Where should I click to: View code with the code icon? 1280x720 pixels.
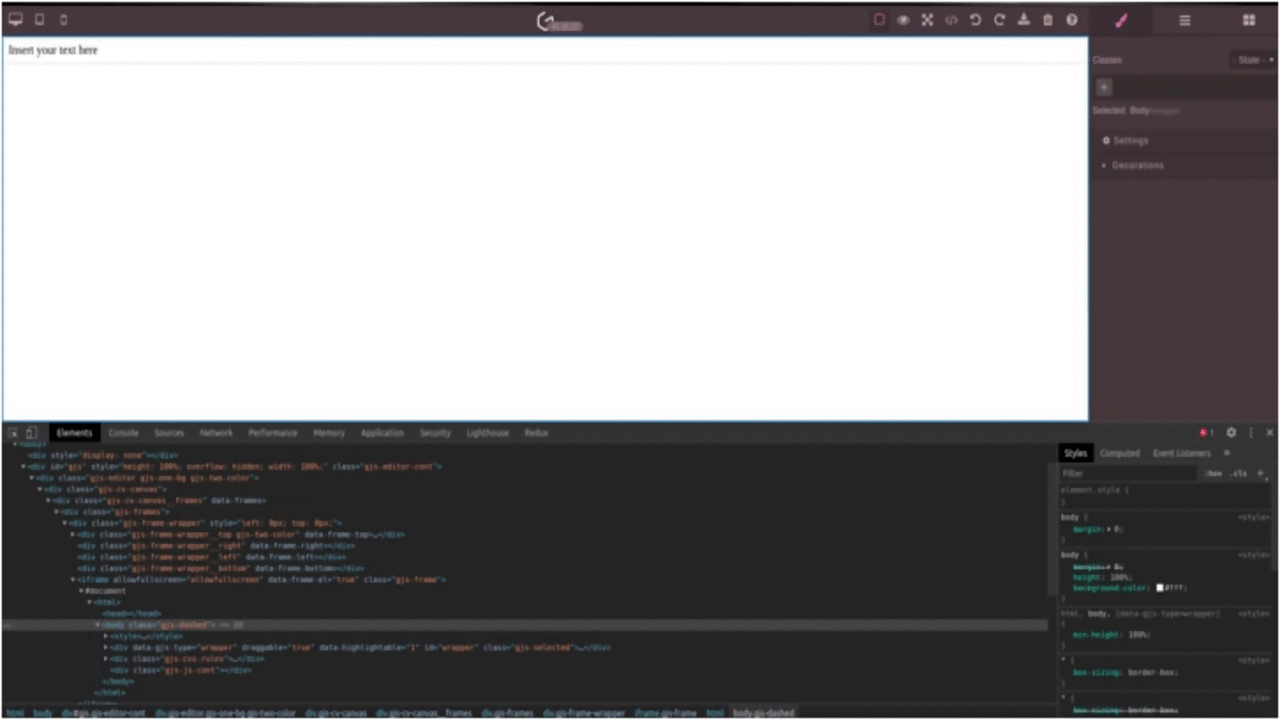coord(951,20)
